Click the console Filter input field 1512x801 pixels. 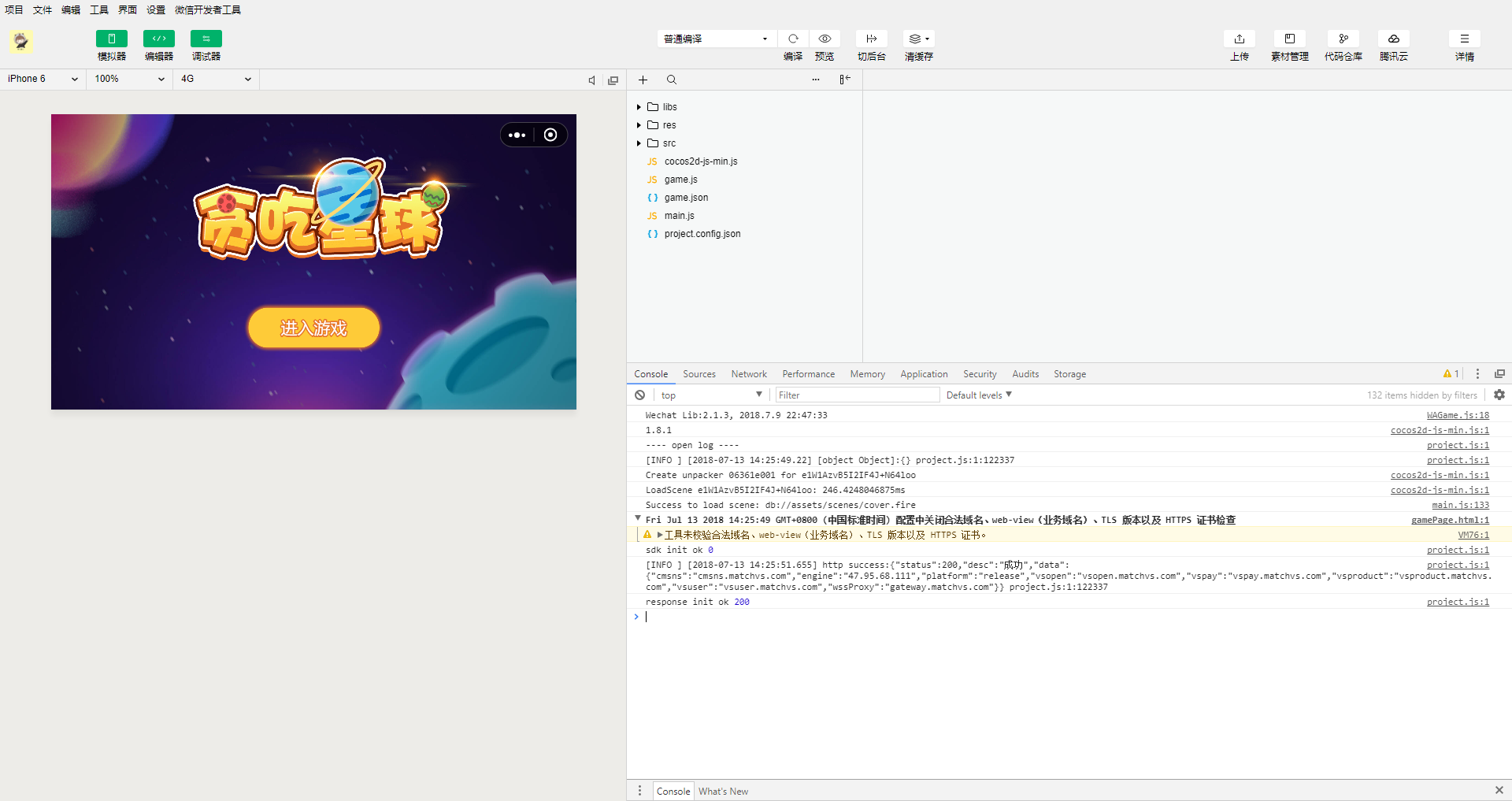858,395
